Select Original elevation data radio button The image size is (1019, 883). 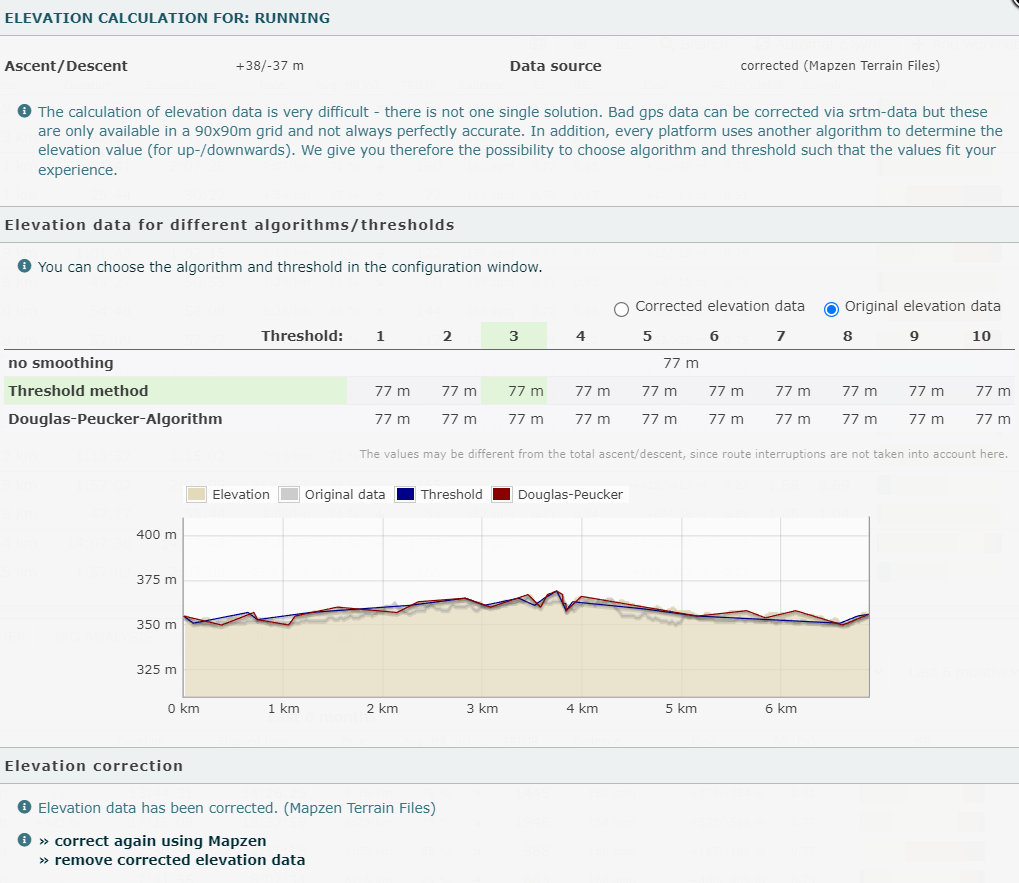point(831,309)
